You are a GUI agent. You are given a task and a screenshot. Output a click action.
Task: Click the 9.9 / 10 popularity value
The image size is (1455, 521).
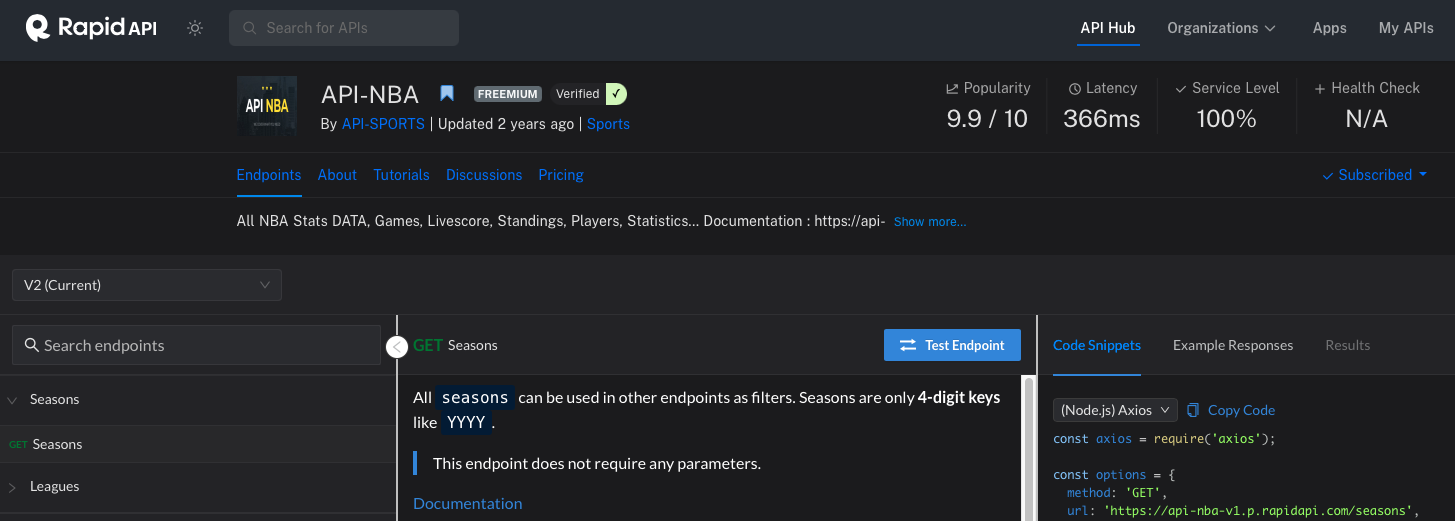coord(987,119)
